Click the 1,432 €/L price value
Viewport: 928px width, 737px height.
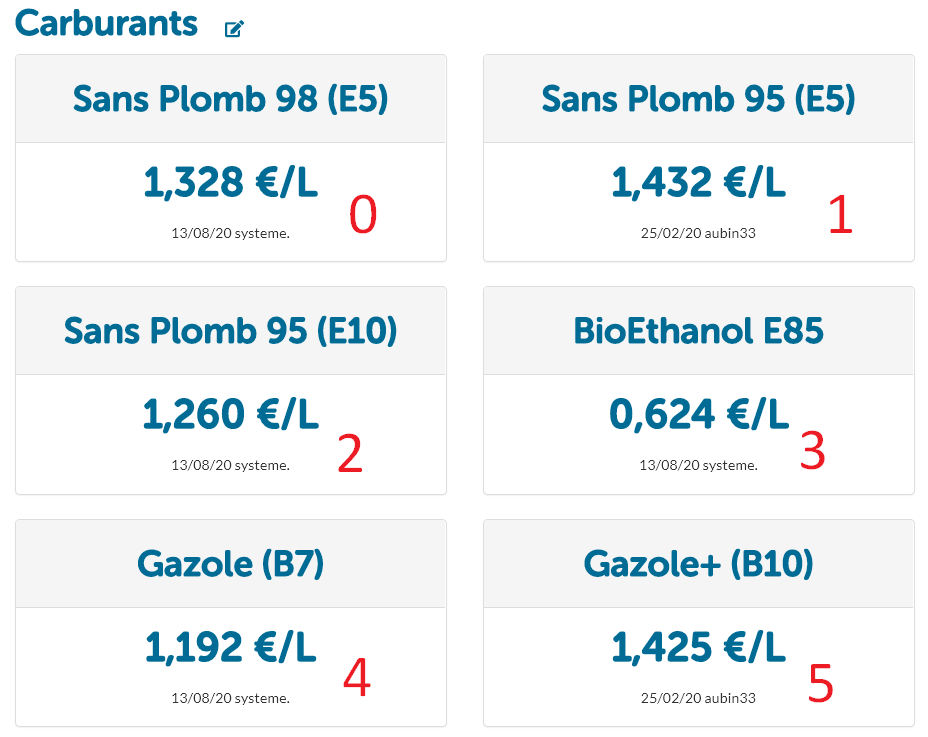(699, 182)
